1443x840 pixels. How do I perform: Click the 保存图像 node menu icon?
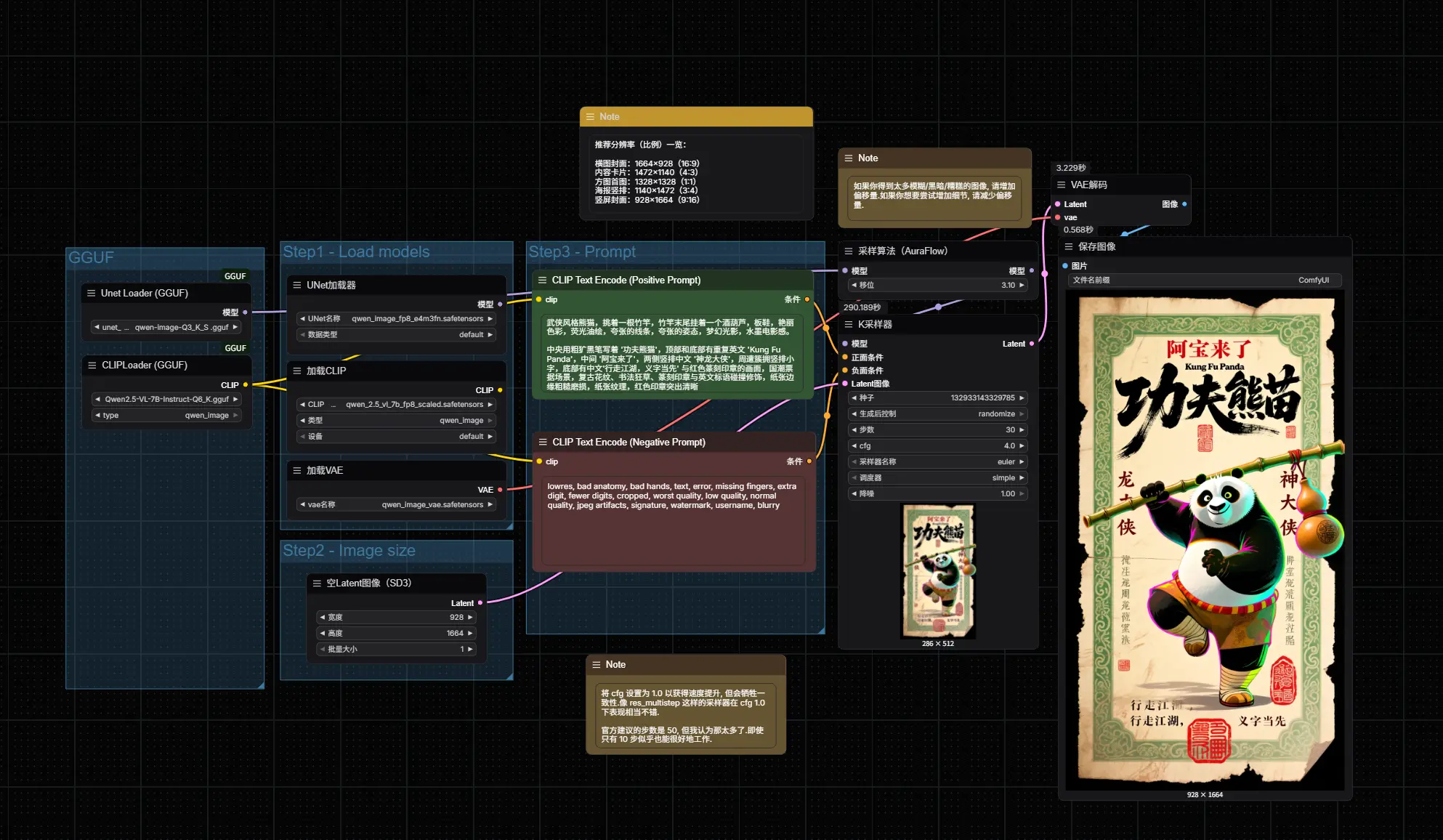click(1068, 246)
